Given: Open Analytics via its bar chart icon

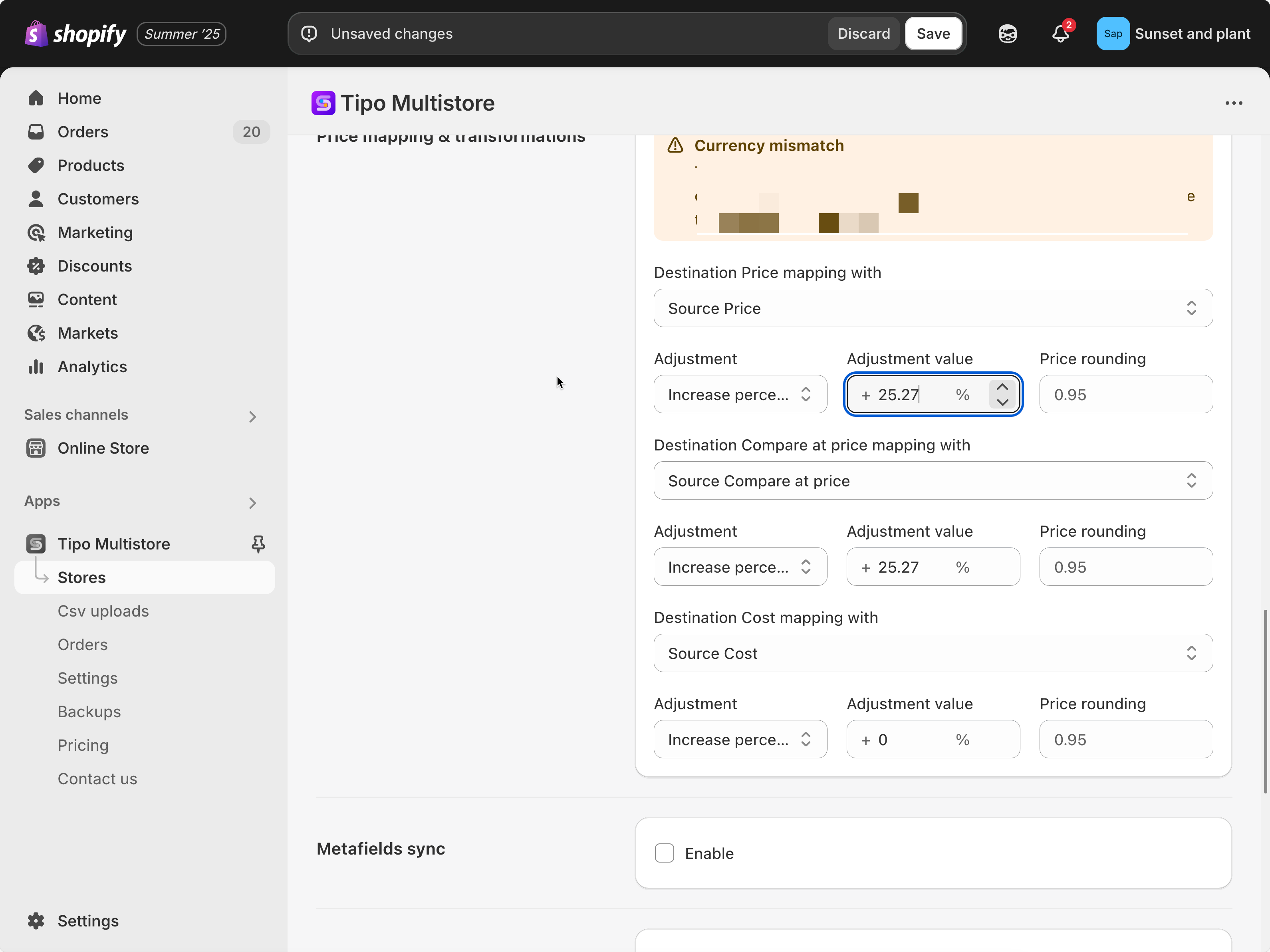Looking at the screenshot, I should (x=36, y=366).
